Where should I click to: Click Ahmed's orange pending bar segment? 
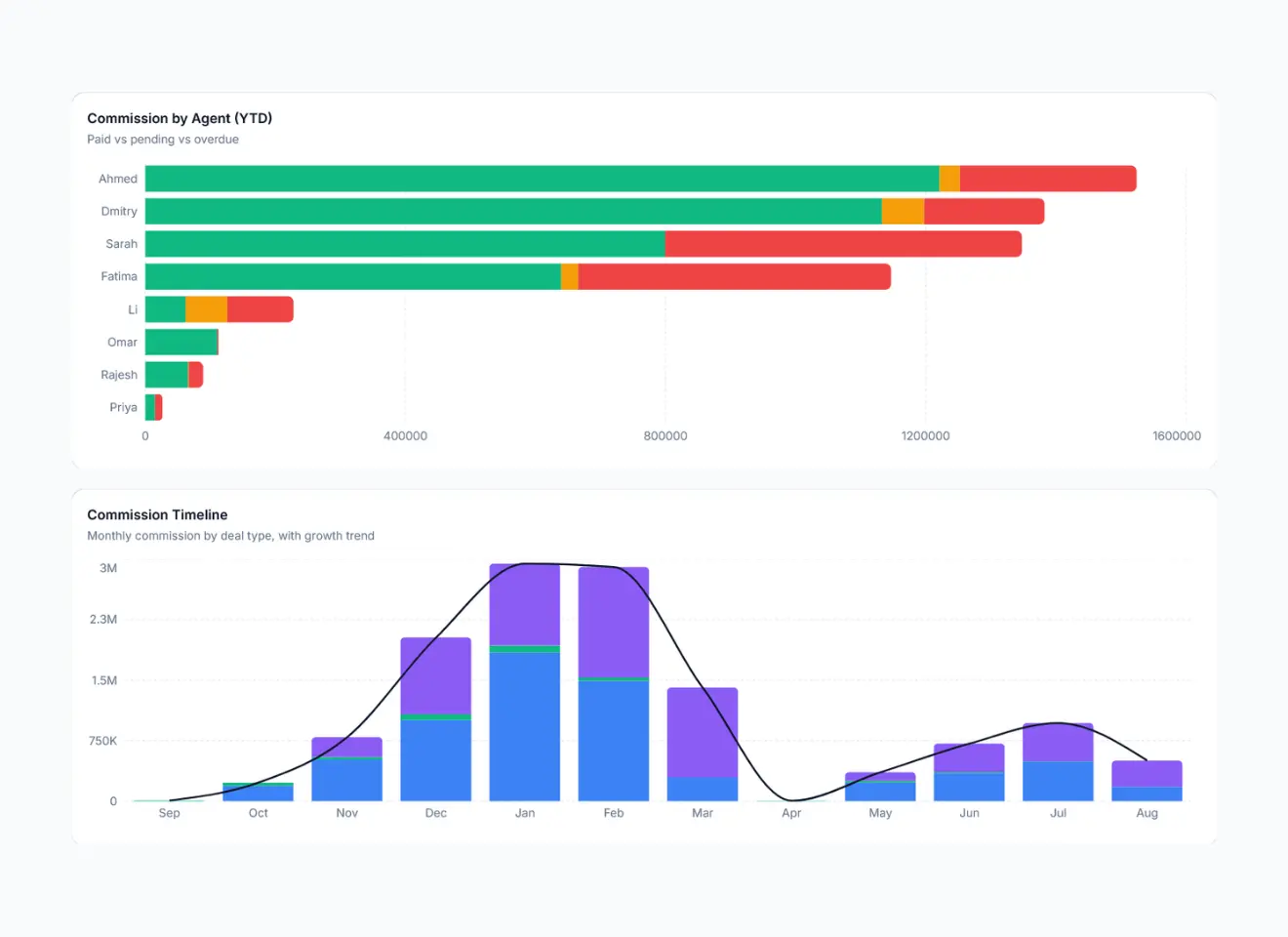pos(949,179)
